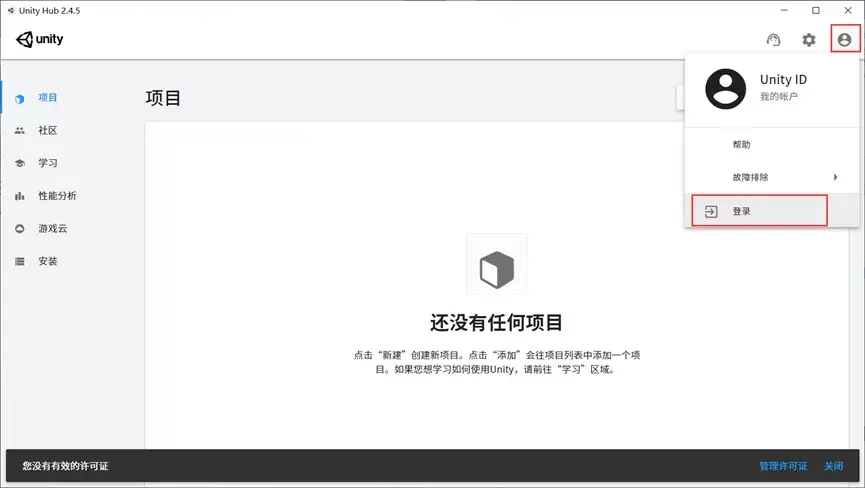Viewport: 865px width, 488px height.
Task: Click the large Unity ID avatar
Action: [x=725, y=89]
